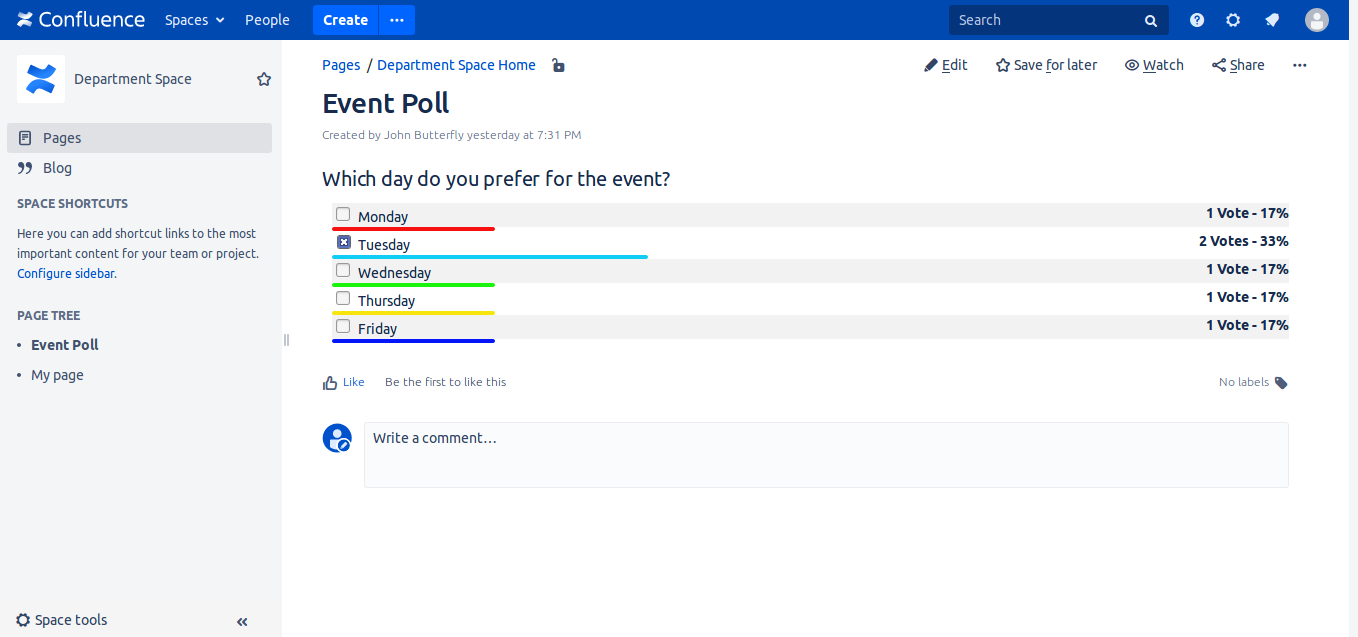Open the ellipsis menu beside Create
Viewport: 1358px width, 637px height.
point(396,20)
